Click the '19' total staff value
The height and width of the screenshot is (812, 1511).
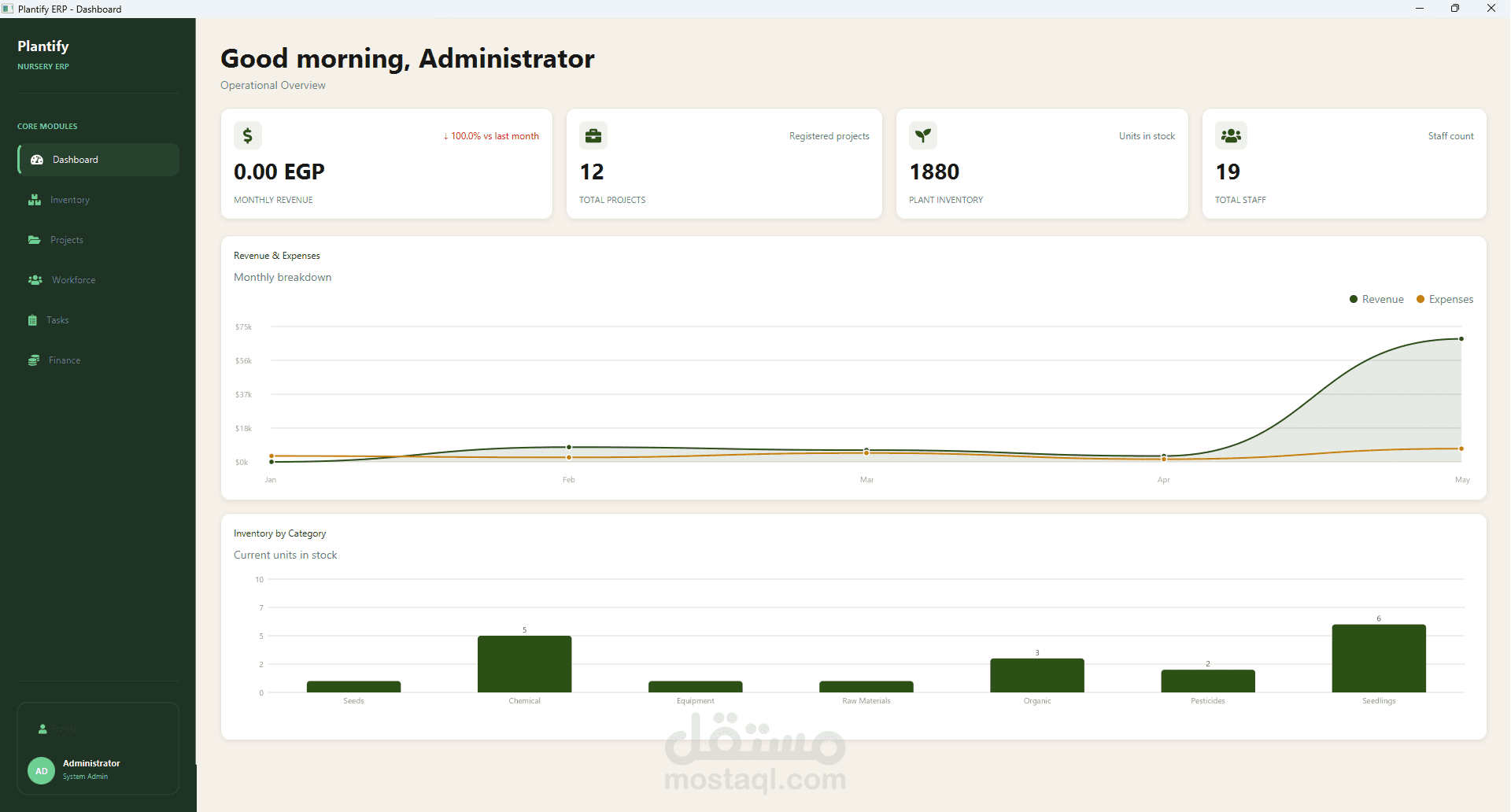tap(1228, 172)
